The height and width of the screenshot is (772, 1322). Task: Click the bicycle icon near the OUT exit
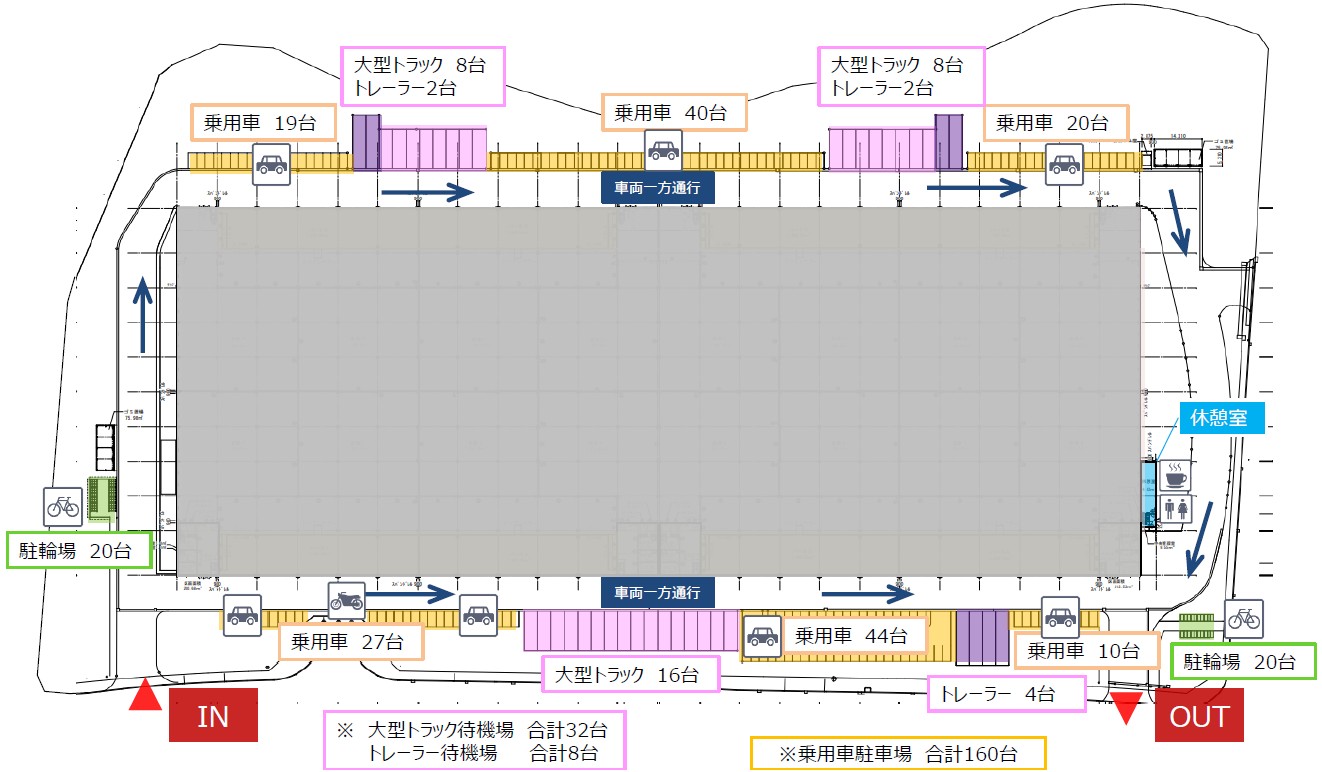tap(1244, 619)
